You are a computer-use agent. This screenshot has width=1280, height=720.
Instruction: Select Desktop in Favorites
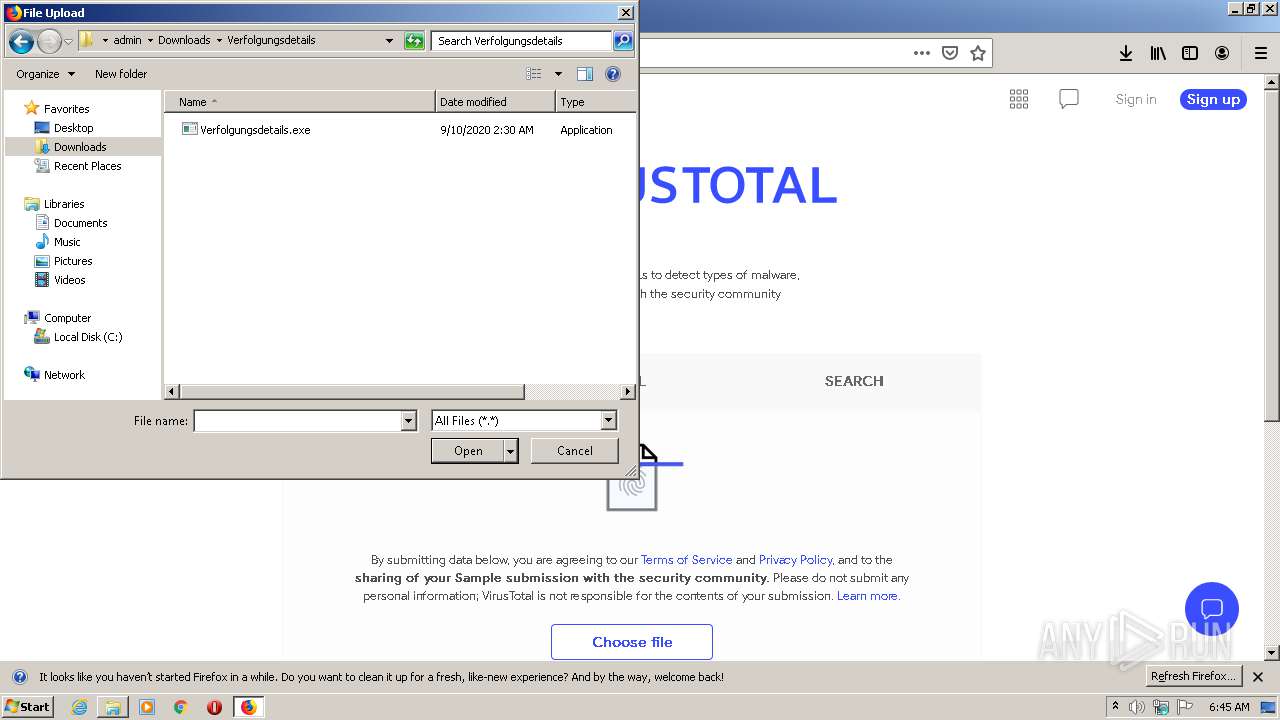click(x=73, y=128)
